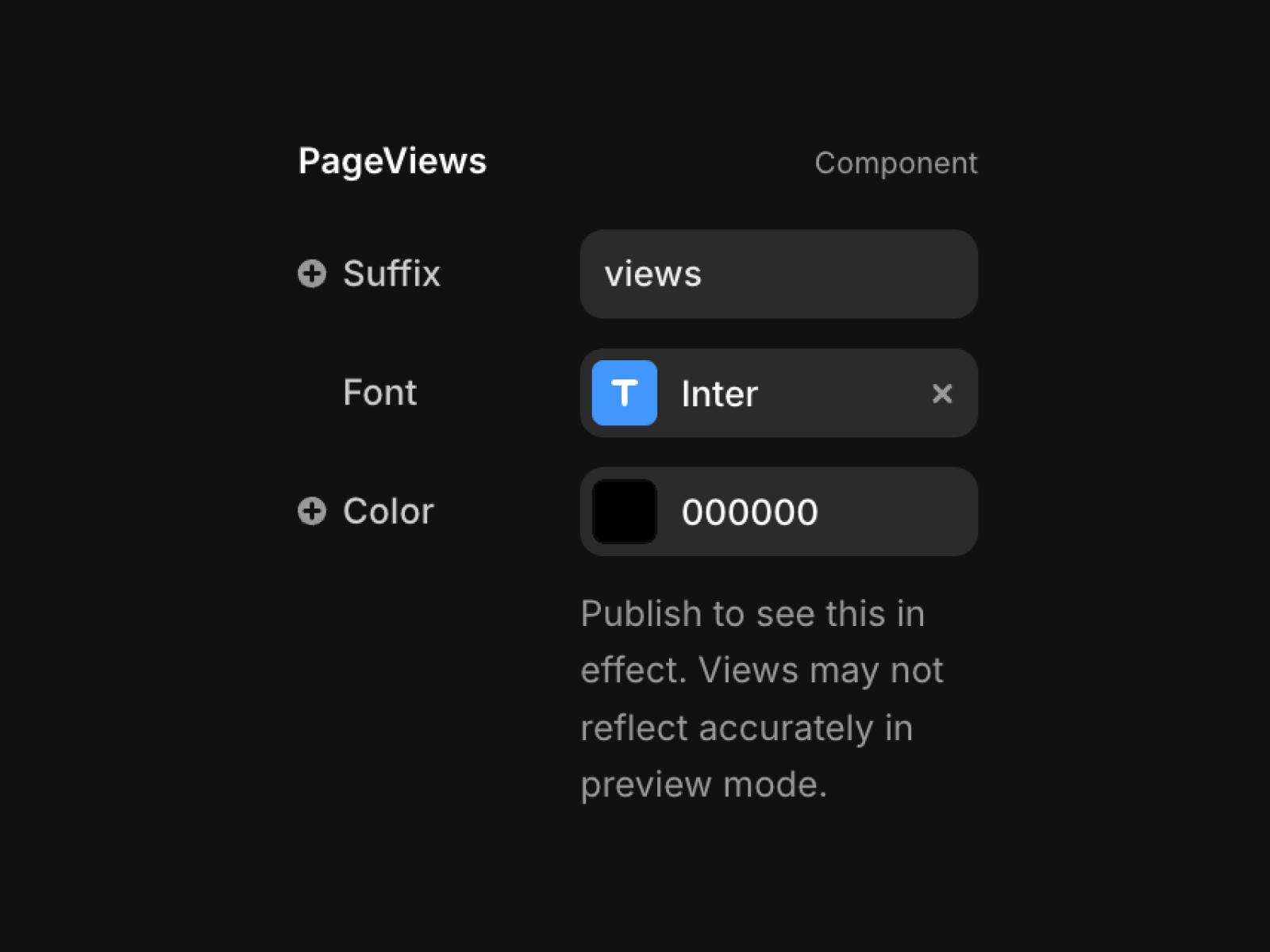Click the plus icon beside Suffix

312,274
